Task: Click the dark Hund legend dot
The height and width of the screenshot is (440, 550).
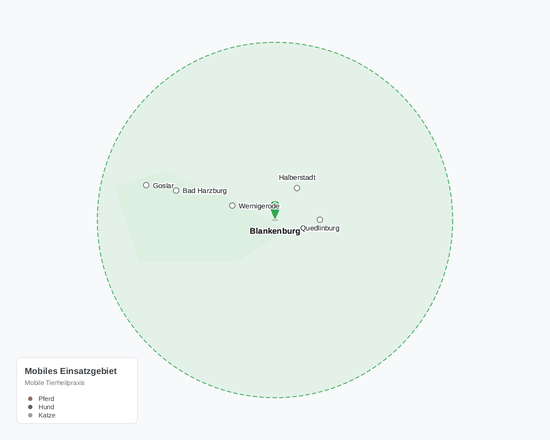Action: (30, 407)
